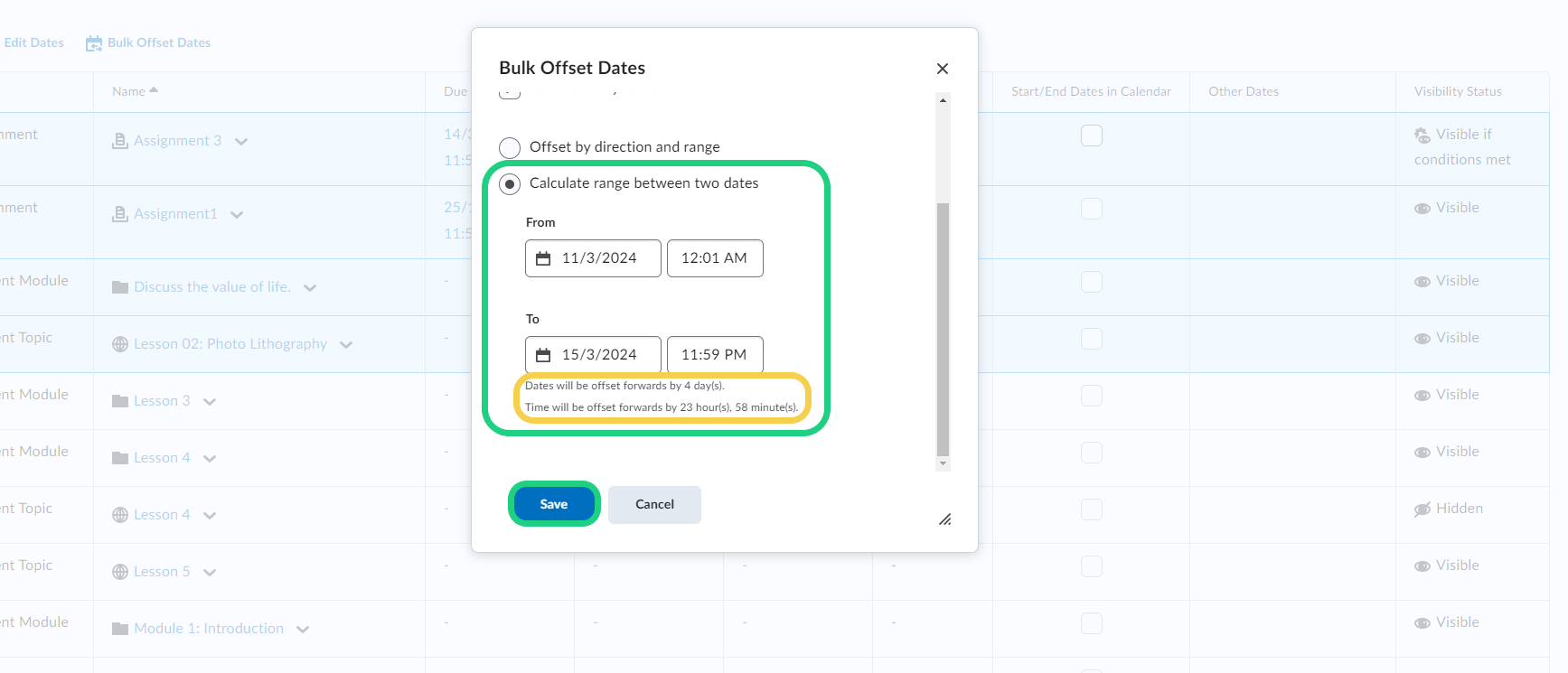
Task: Expand the Assignment1 dropdown chevron
Action: [237, 215]
